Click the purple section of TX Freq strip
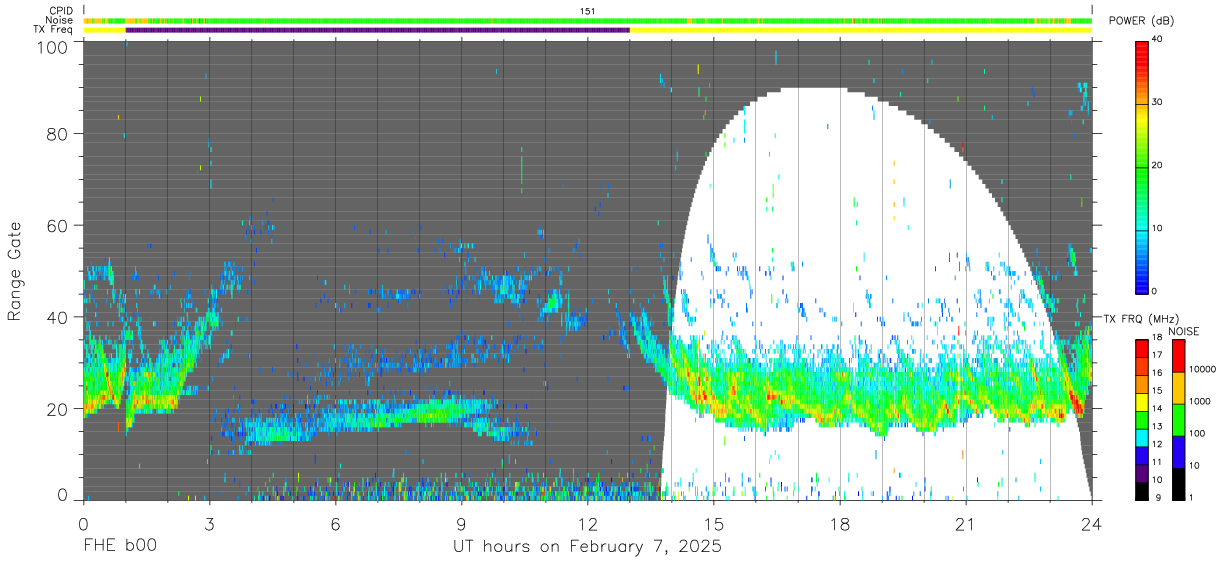This screenshot has width=1228, height=567. [x=378, y=30]
